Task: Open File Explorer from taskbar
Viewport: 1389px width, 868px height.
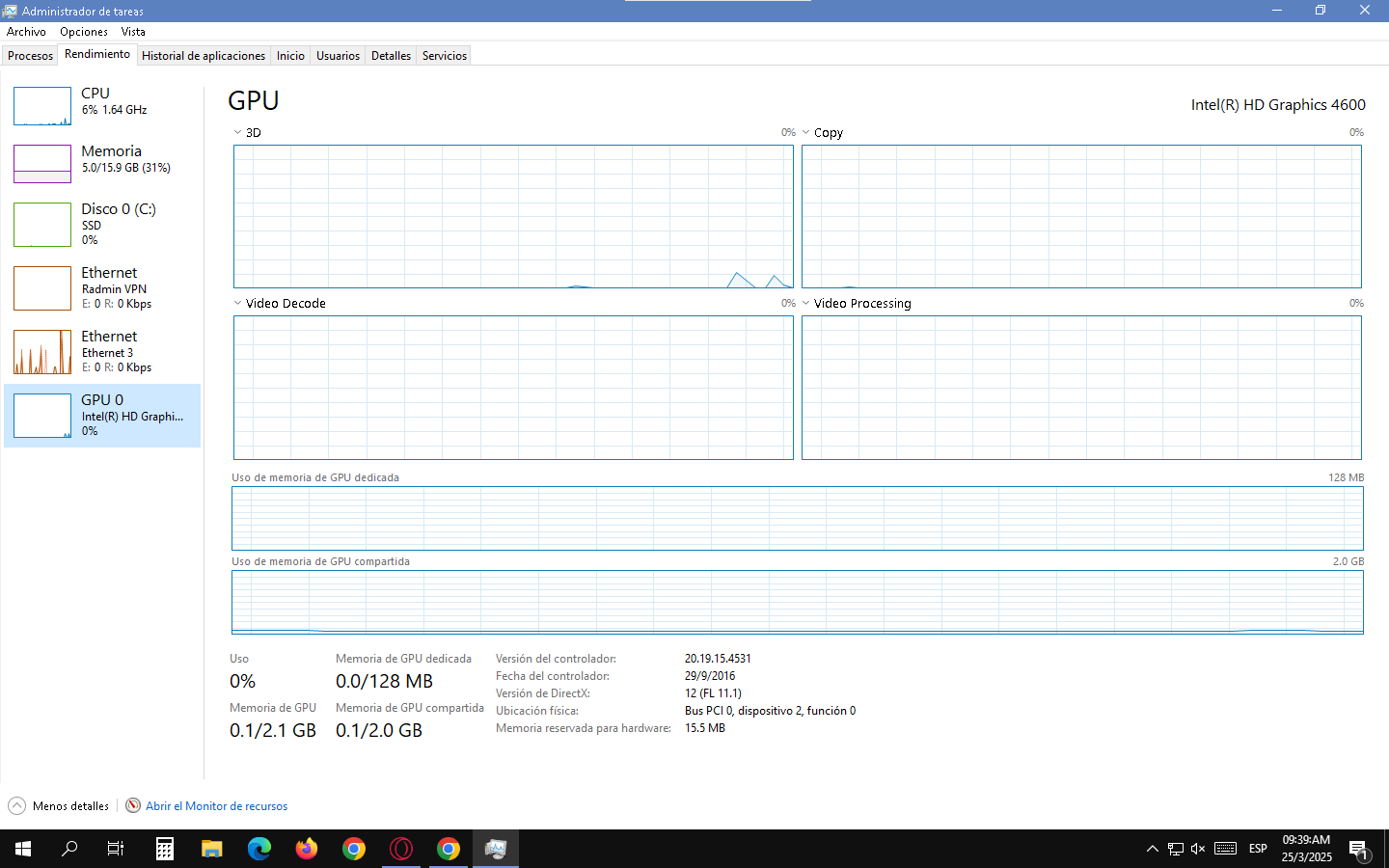Action: 212,849
